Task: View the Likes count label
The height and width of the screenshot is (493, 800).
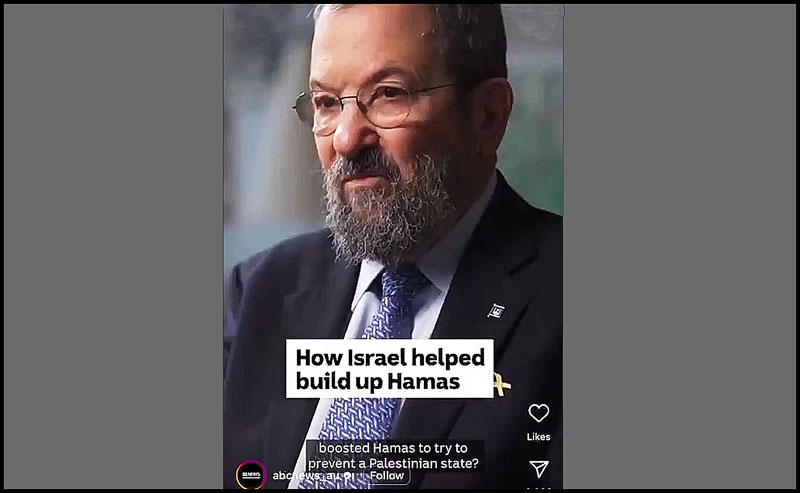Action: click(x=538, y=437)
